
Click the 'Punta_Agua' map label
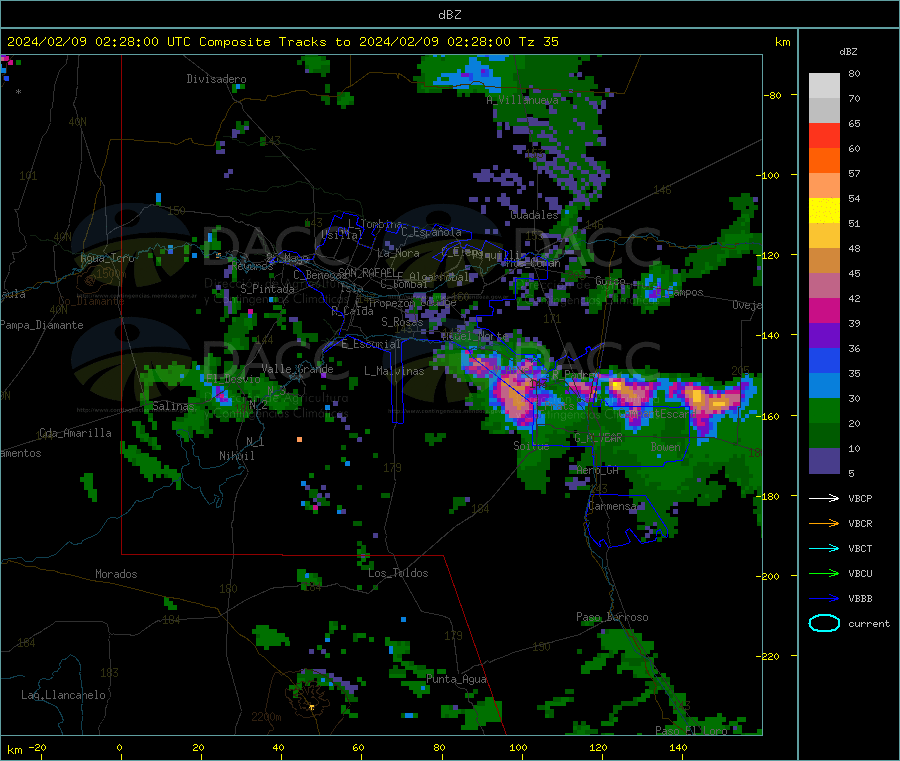(x=456, y=679)
